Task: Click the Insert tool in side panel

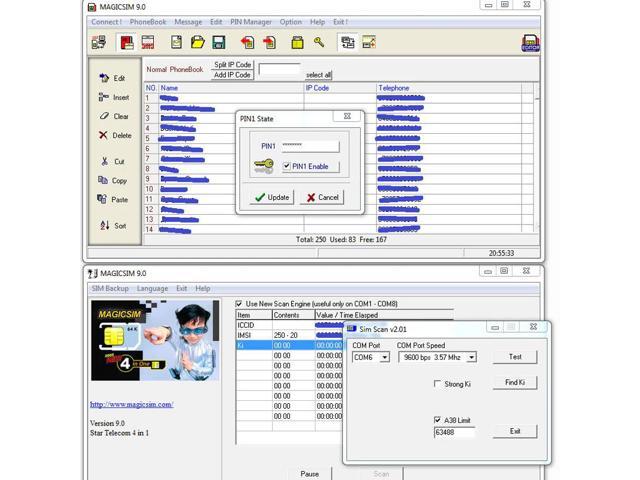Action: [x=114, y=97]
